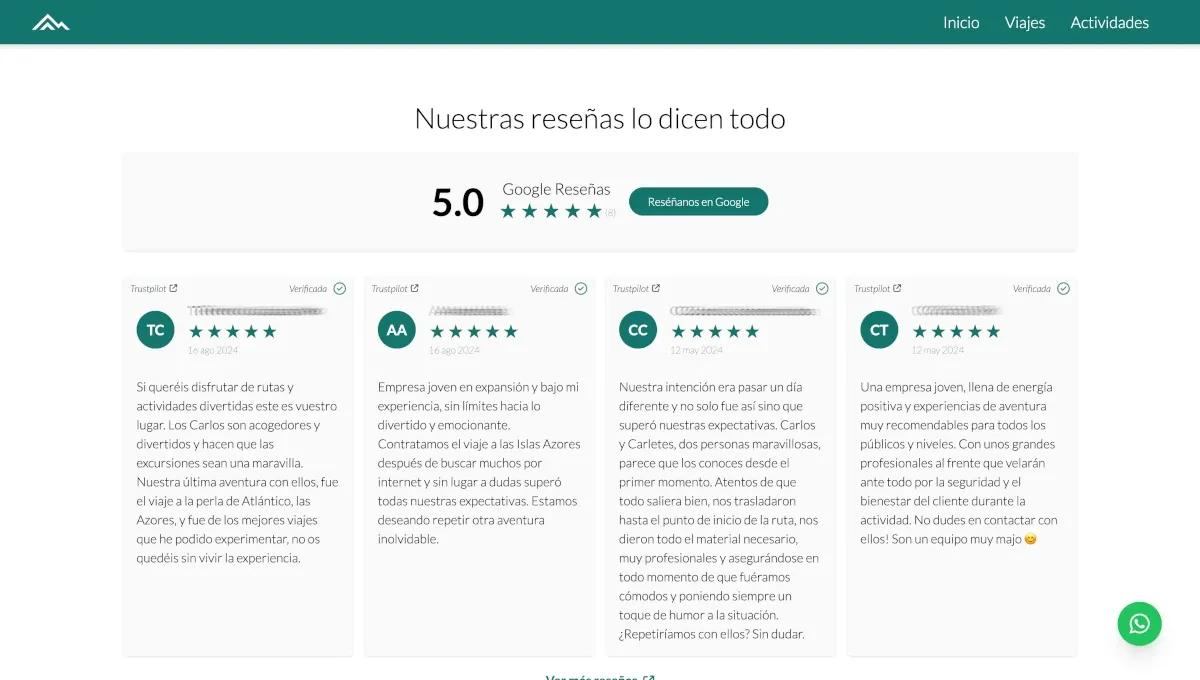Click the Trustpilot external-link icon on the first review
1200x680 pixels.
175,288
